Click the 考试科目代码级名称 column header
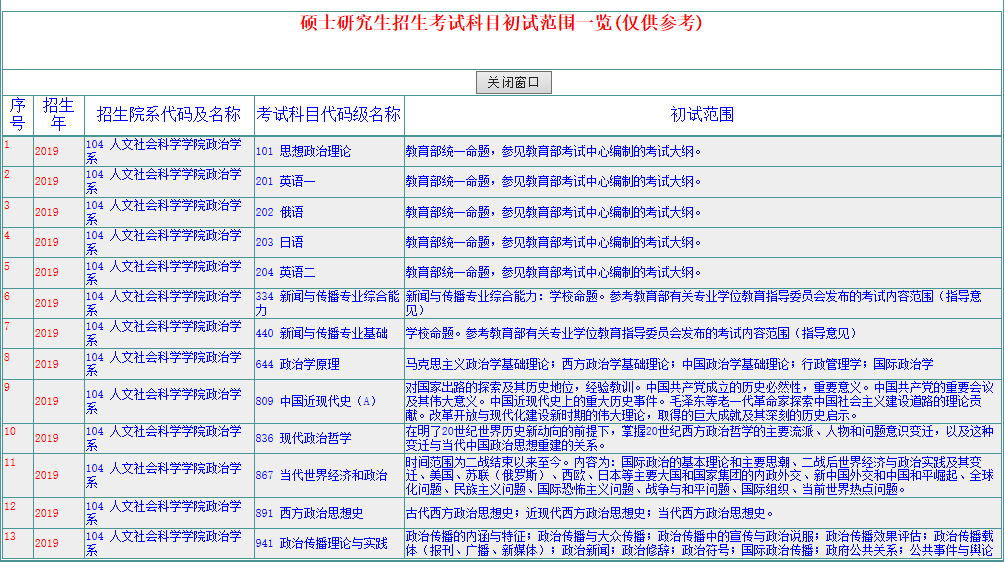This screenshot has width=1005, height=562. pyautogui.click(x=329, y=114)
